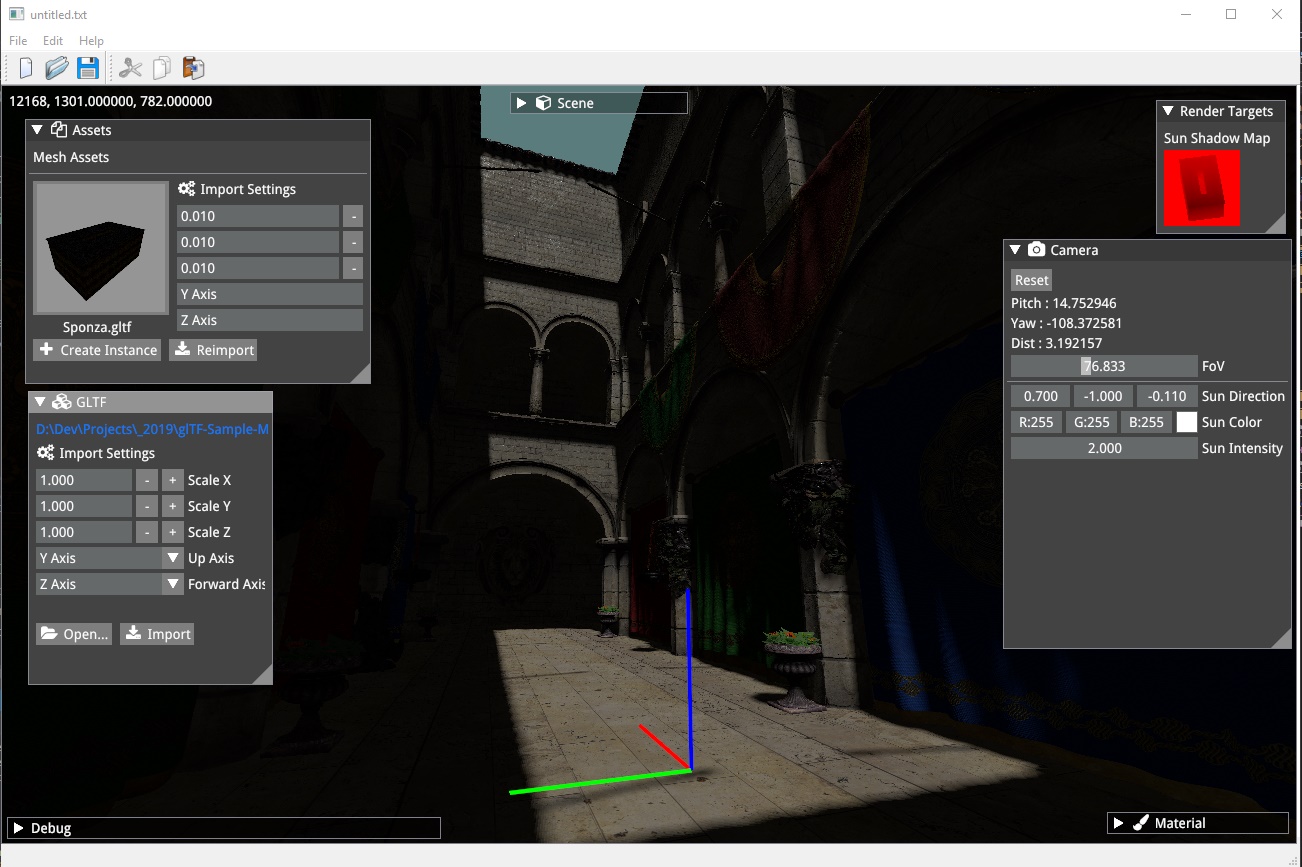Image resolution: width=1302 pixels, height=867 pixels.
Task: Click the Copy toolbar icon
Action: pyautogui.click(x=161, y=68)
